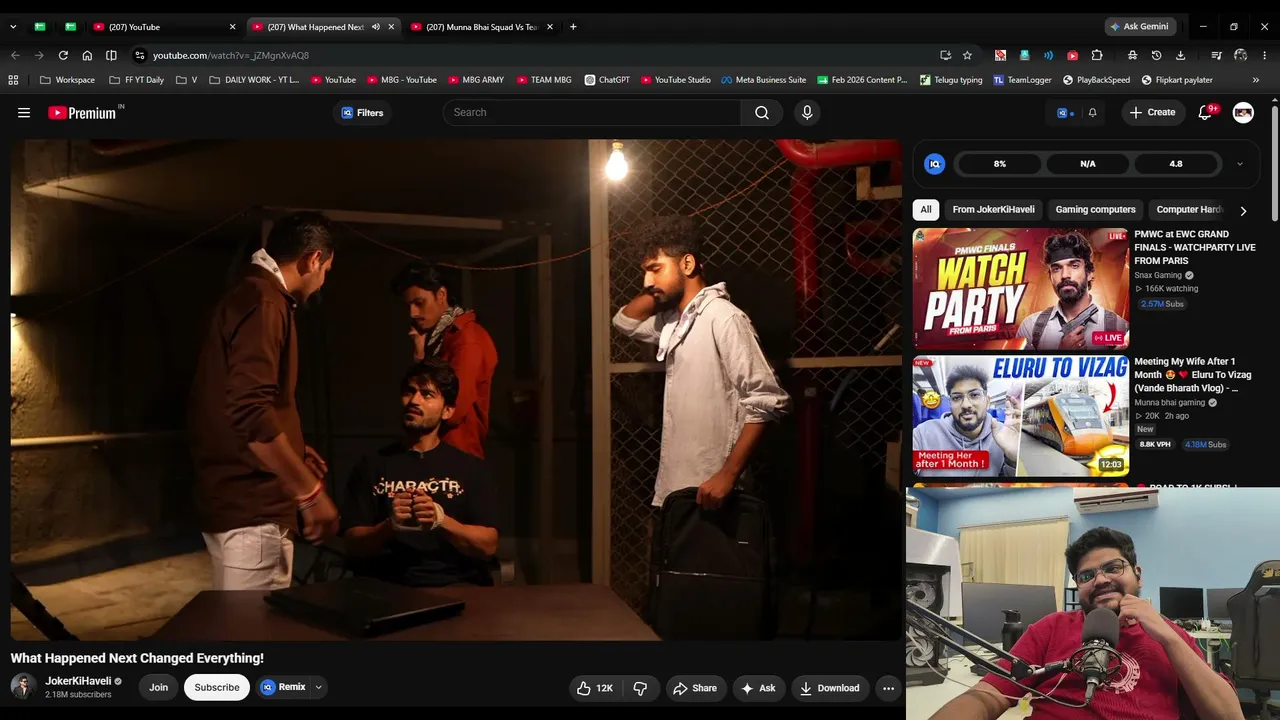Screen dimensions: 1280x720
Task: View site information icon in address bar
Action: coord(140,55)
